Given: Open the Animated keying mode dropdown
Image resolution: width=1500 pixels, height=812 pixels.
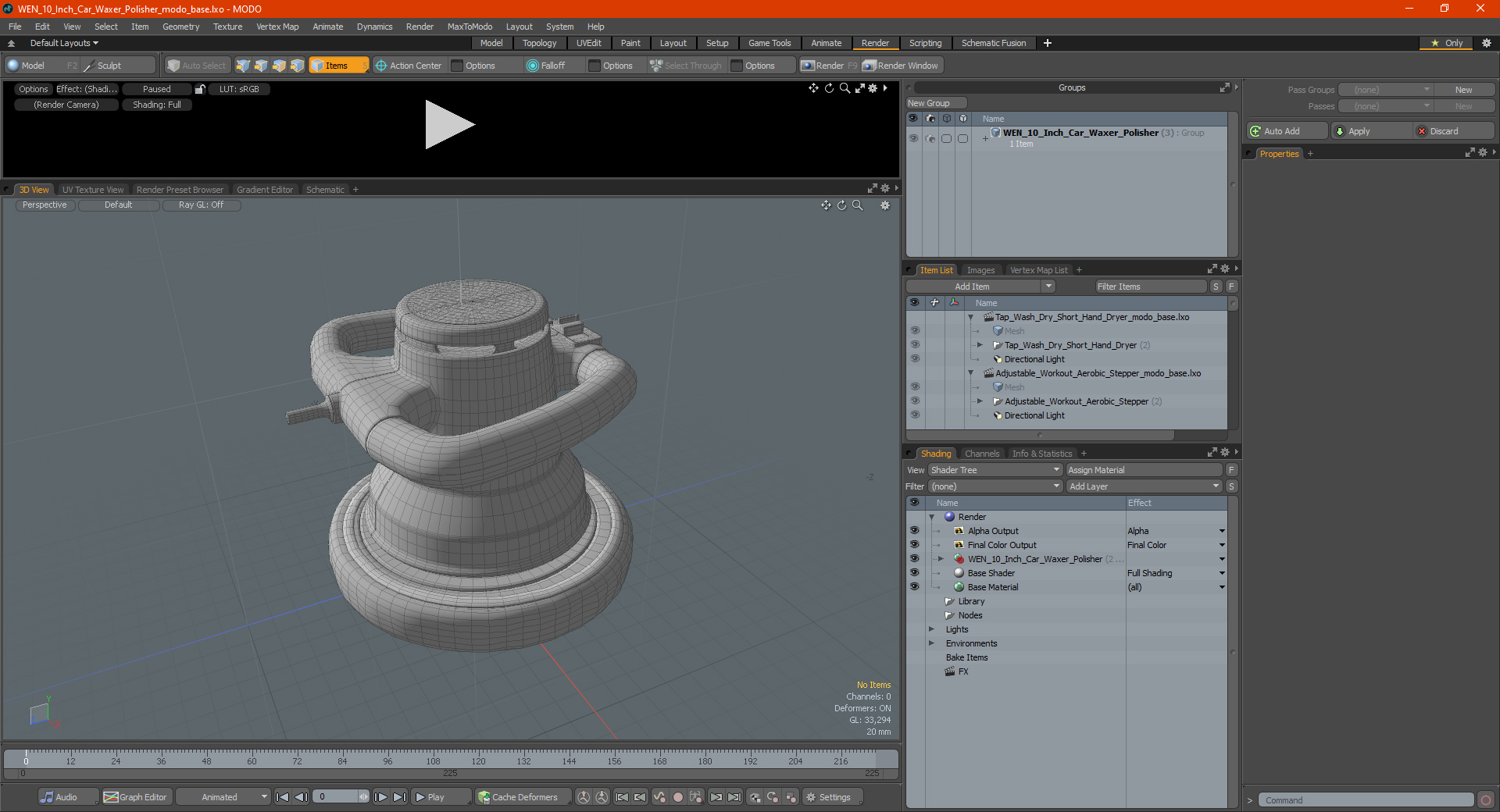Looking at the screenshot, I should tap(223, 797).
